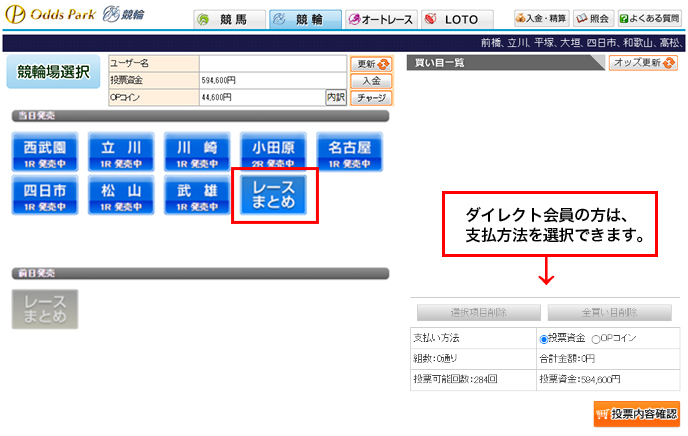
Task: Select 投票資金 payment radio button
Action: point(544,339)
